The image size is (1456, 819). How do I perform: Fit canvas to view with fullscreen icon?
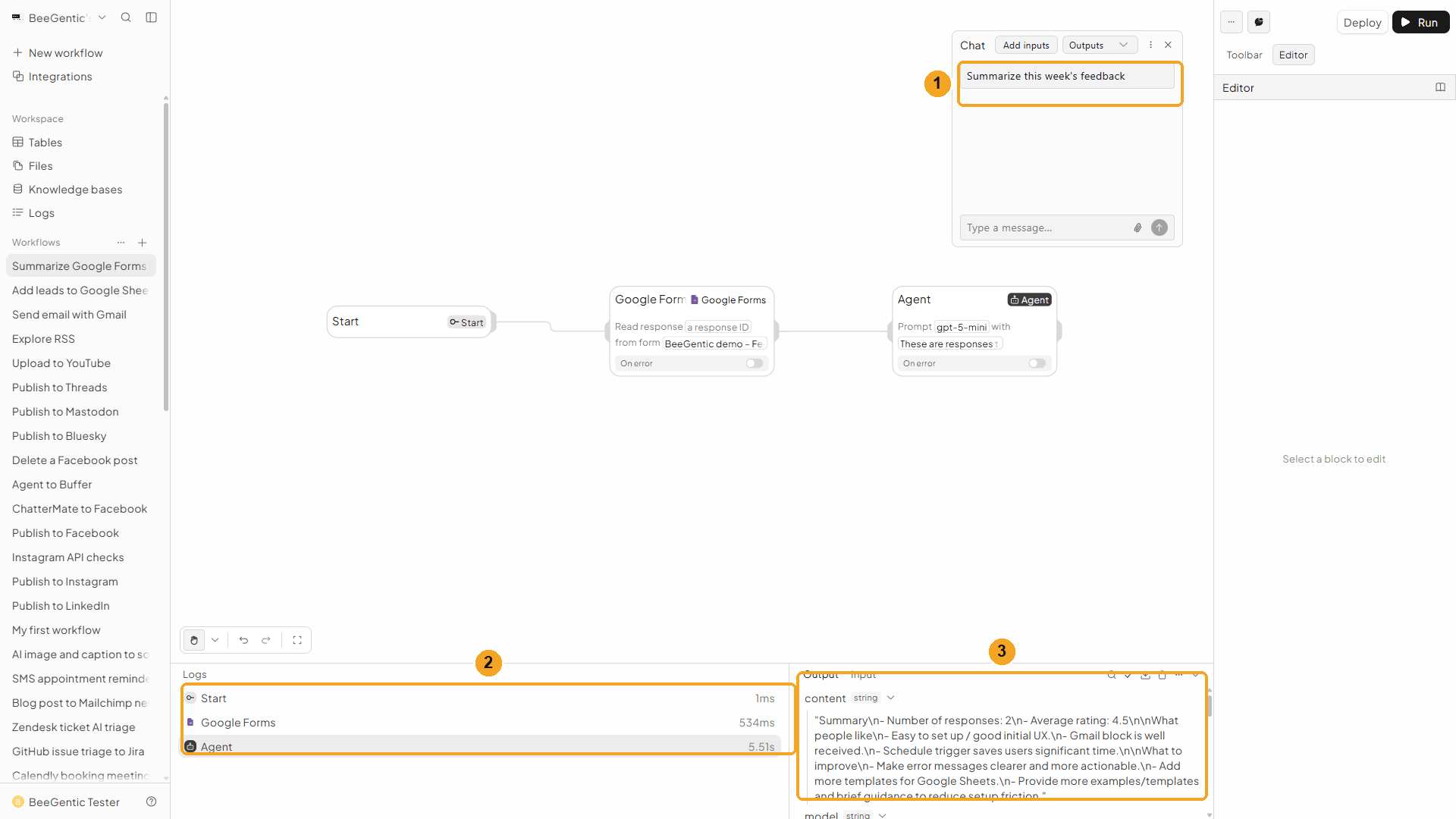[297, 640]
